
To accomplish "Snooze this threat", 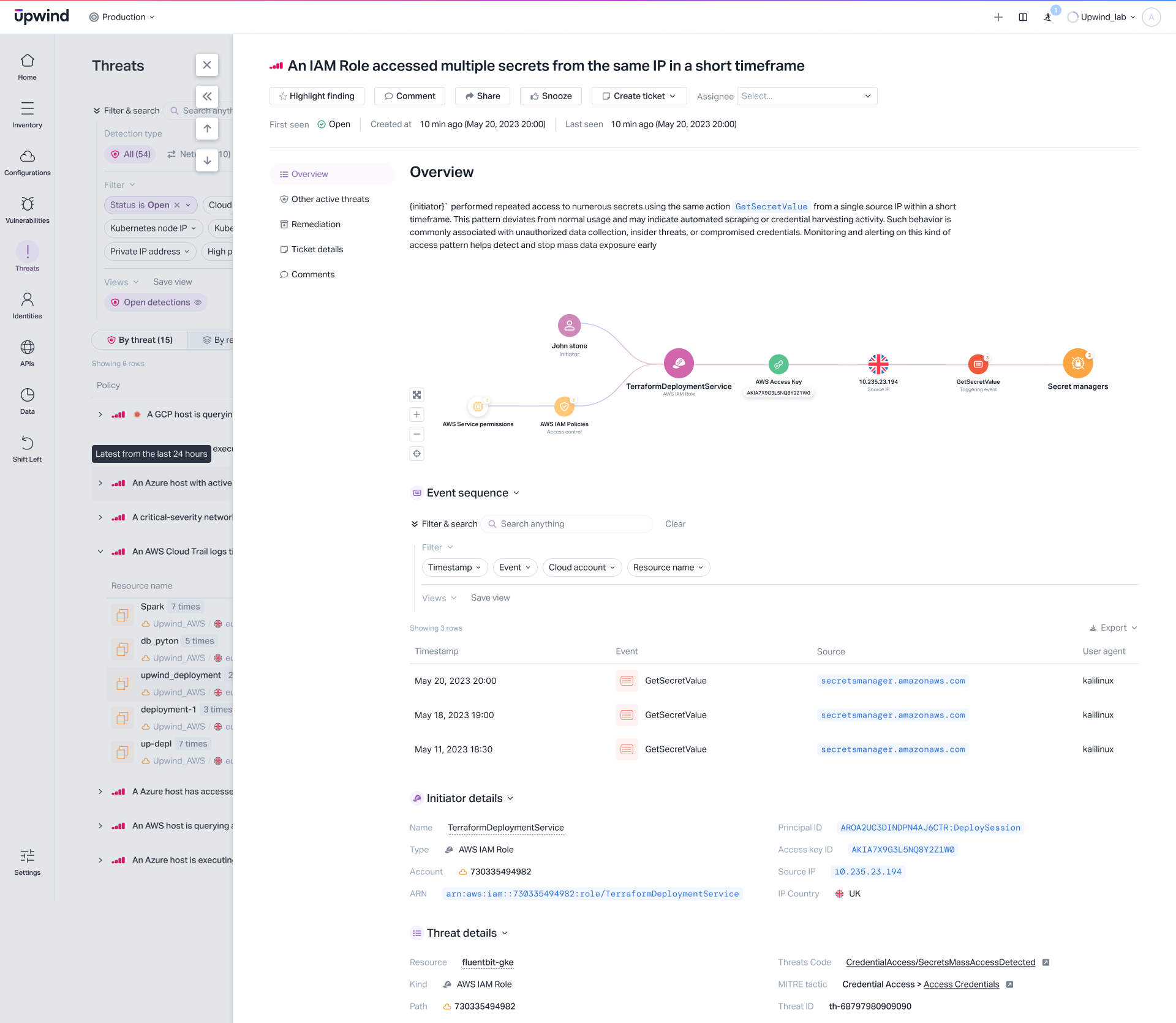I will [x=551, y=96].
